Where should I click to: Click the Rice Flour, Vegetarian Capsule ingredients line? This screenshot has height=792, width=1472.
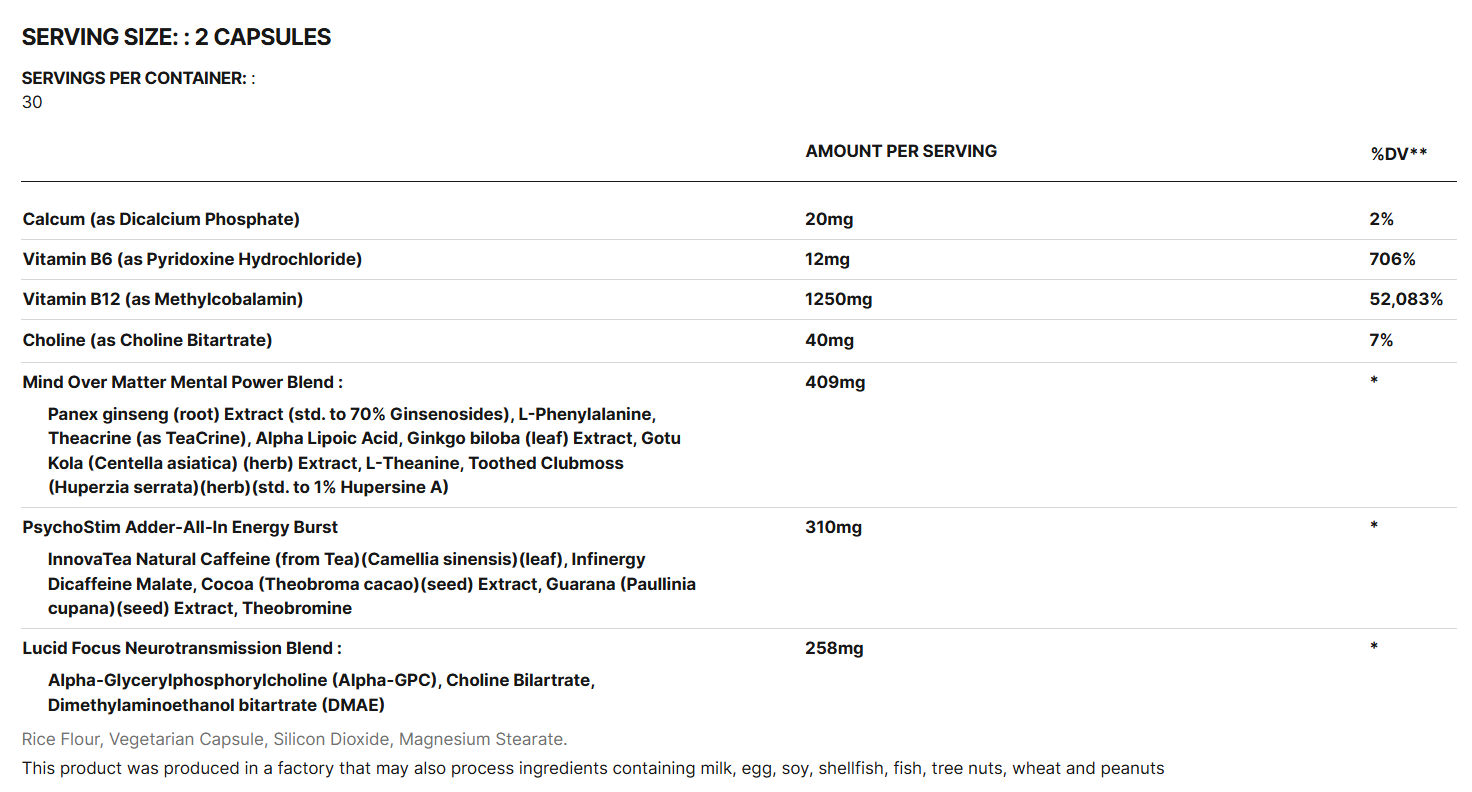[x=294, y=740]
